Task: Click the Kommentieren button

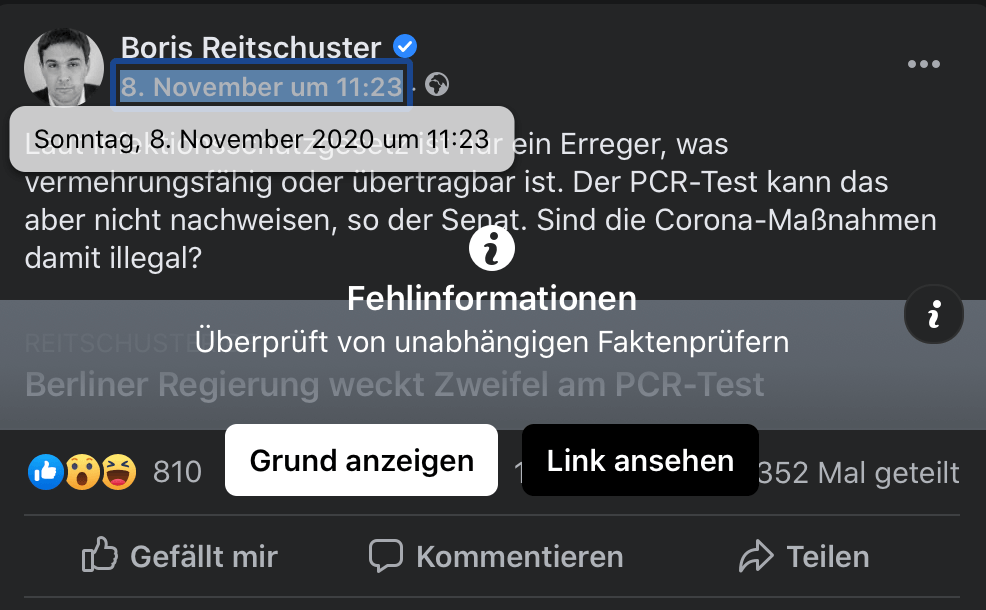Action: click(495, 556)
